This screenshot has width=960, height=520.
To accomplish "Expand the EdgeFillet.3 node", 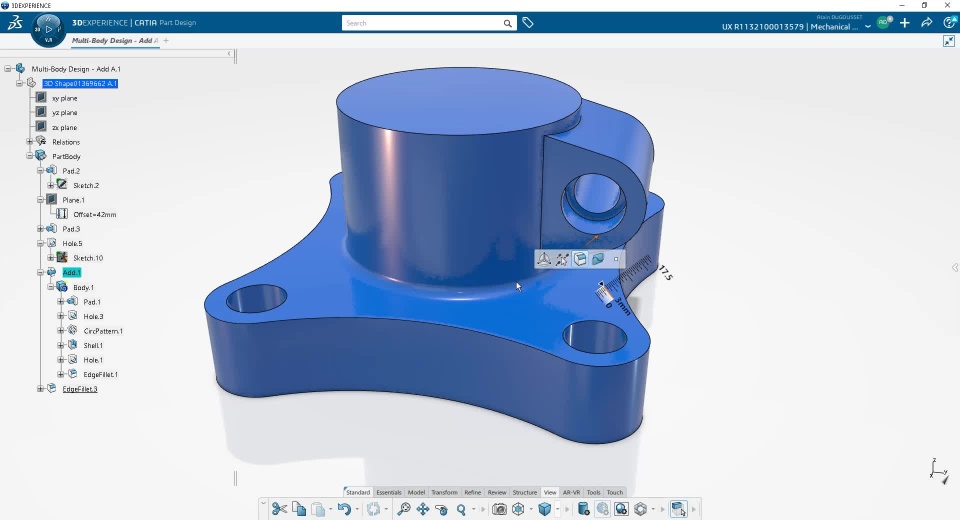I will 40,388.
